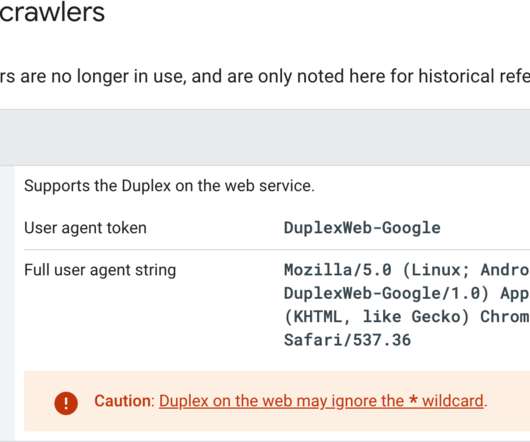Click the word 'Gecko' in user agent
The image size is (530, 442).
click(x=440, y=317)
